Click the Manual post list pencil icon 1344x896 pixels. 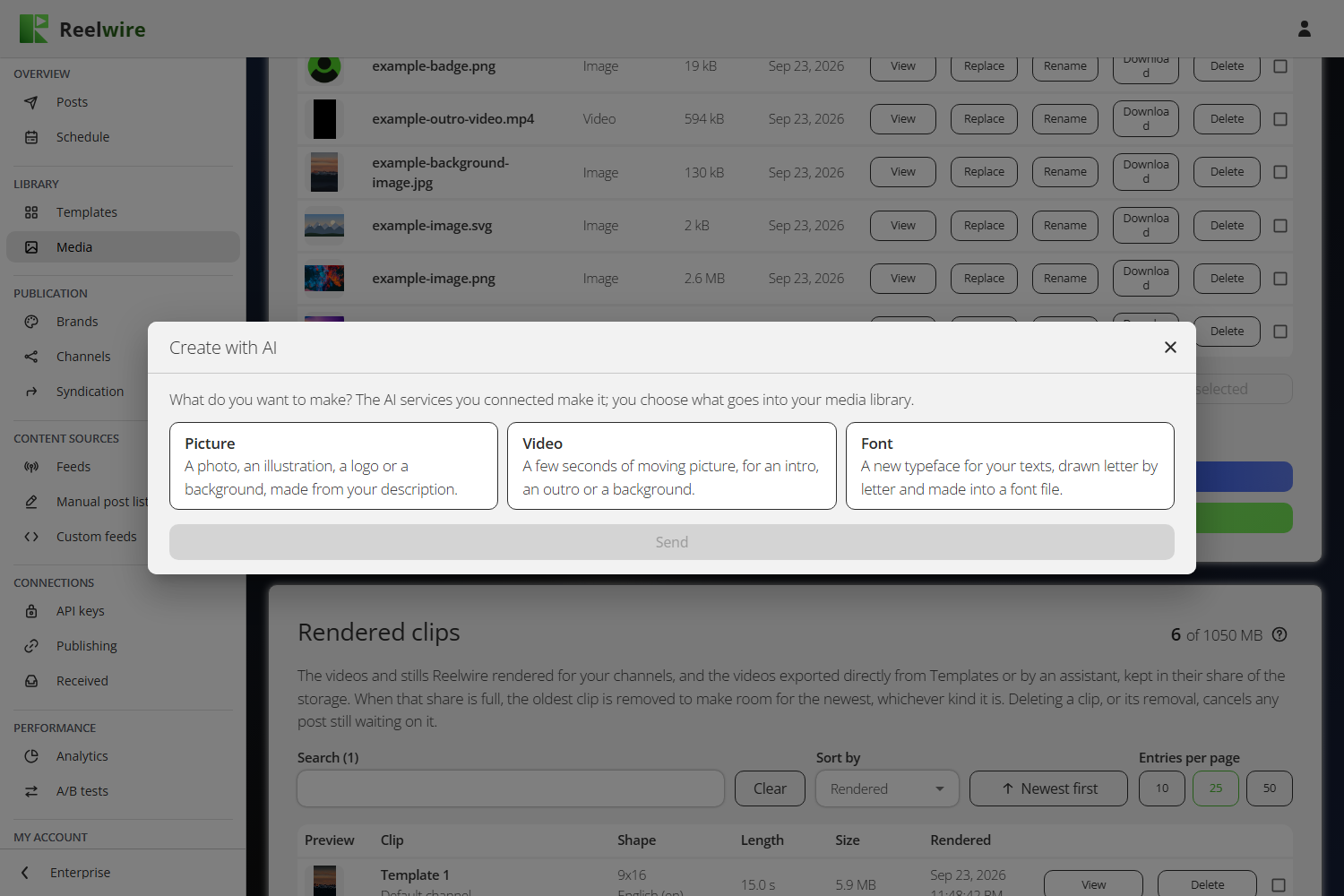31,502
